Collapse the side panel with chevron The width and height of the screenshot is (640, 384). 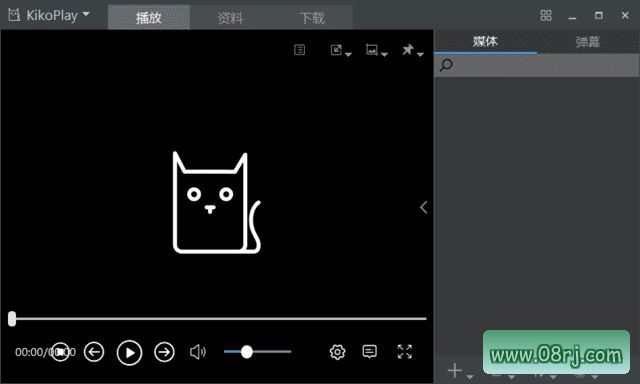point(424,207)
